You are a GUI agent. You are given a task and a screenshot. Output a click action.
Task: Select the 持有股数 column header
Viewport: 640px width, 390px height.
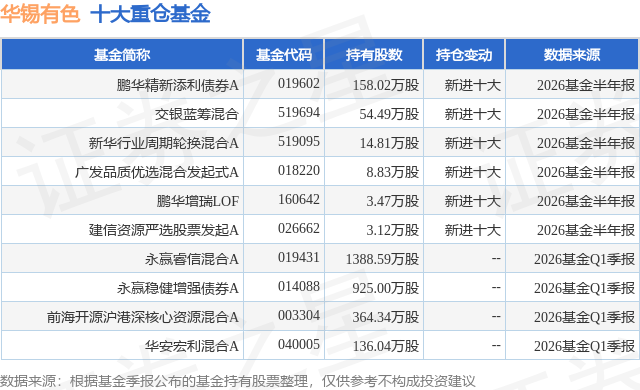tap(374, 55)
